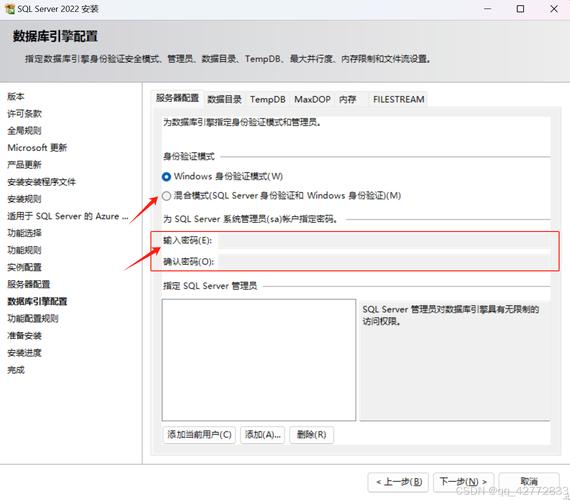Screen dimensions: 570x500
Task: Click 安装安装程序文件 step in sidebar
Action: point(41,182)
